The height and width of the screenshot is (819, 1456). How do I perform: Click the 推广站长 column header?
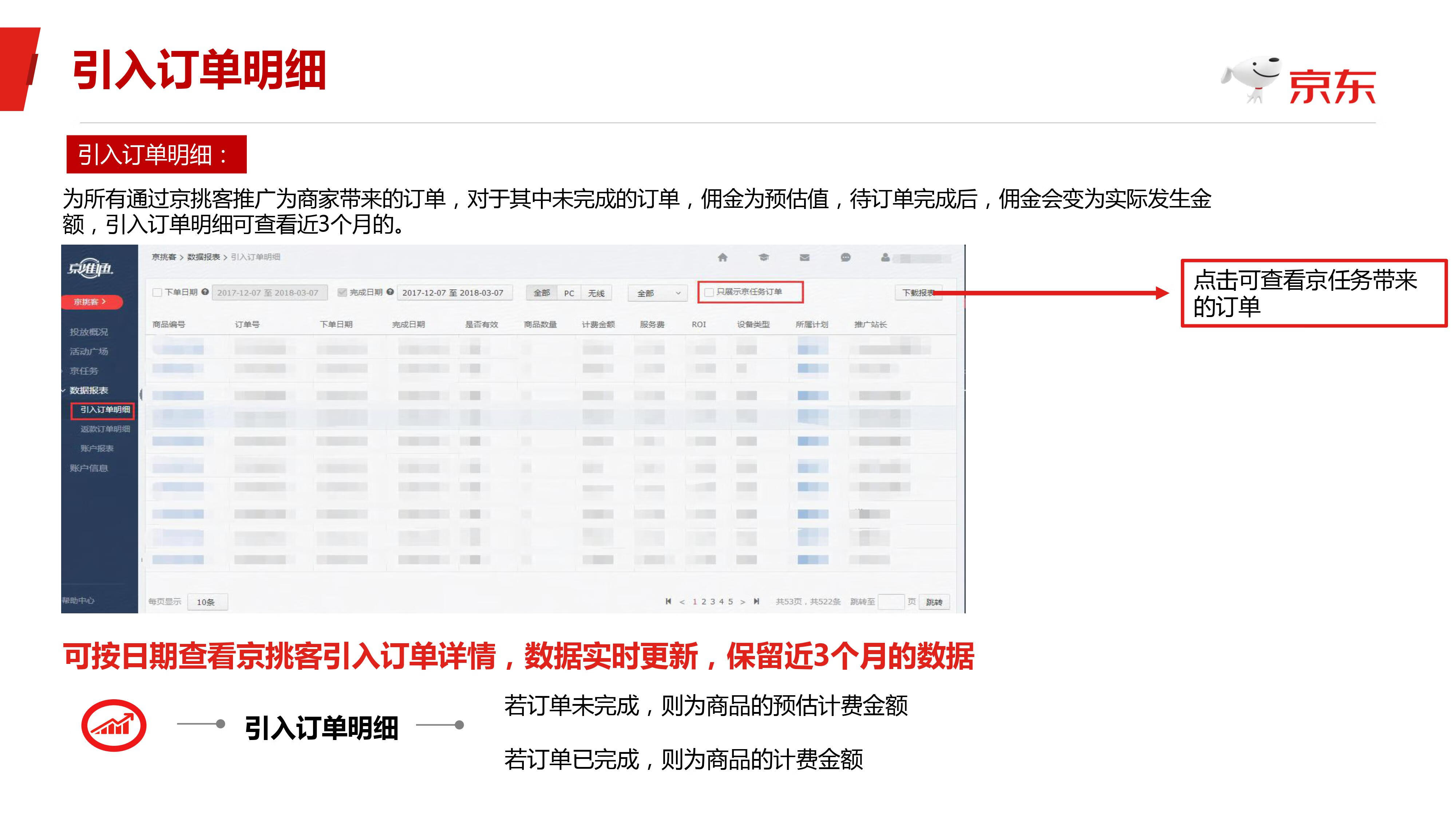[870, 324]
